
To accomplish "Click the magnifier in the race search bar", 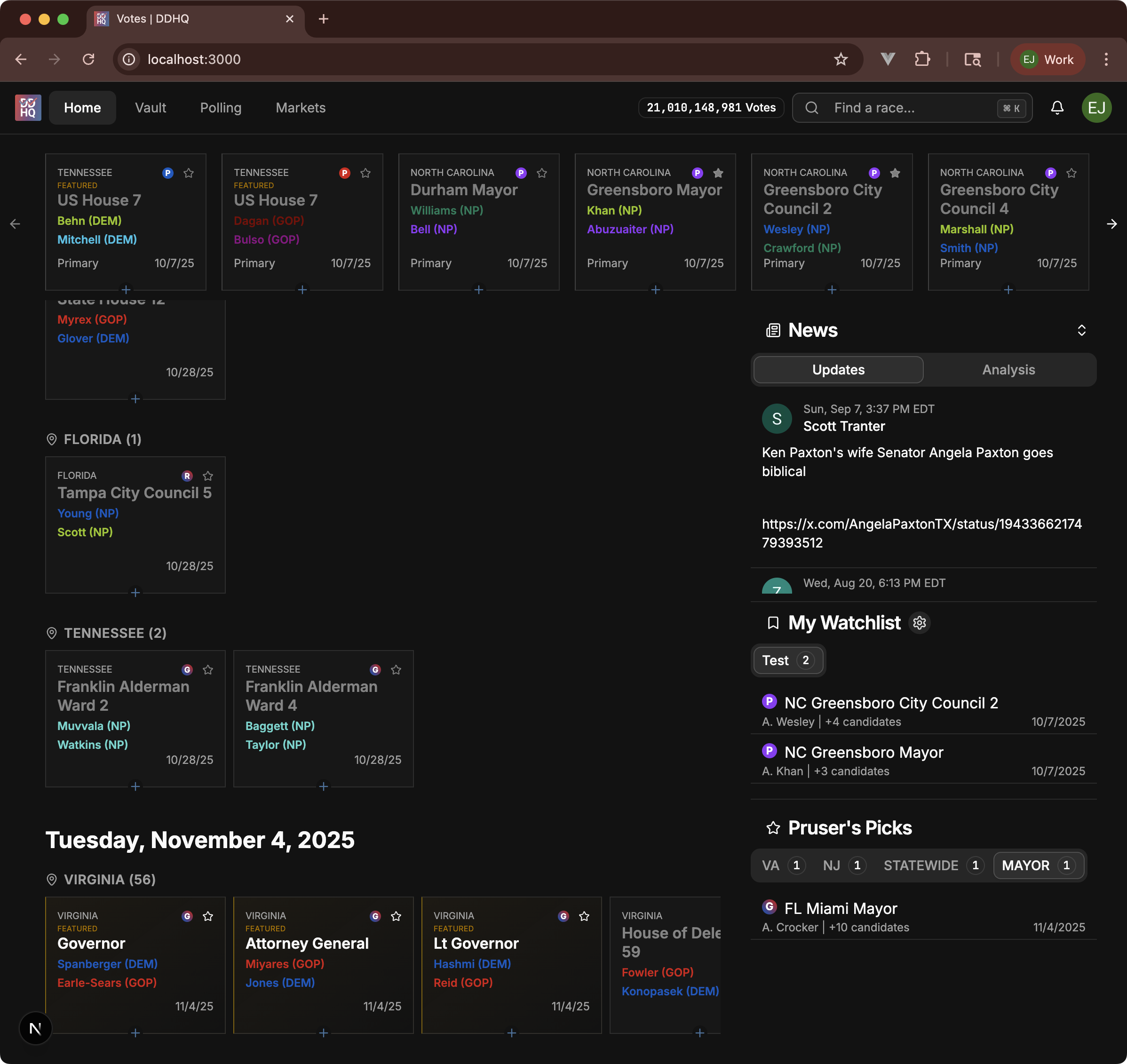I will pyautogui.click(x=812, y=108).
